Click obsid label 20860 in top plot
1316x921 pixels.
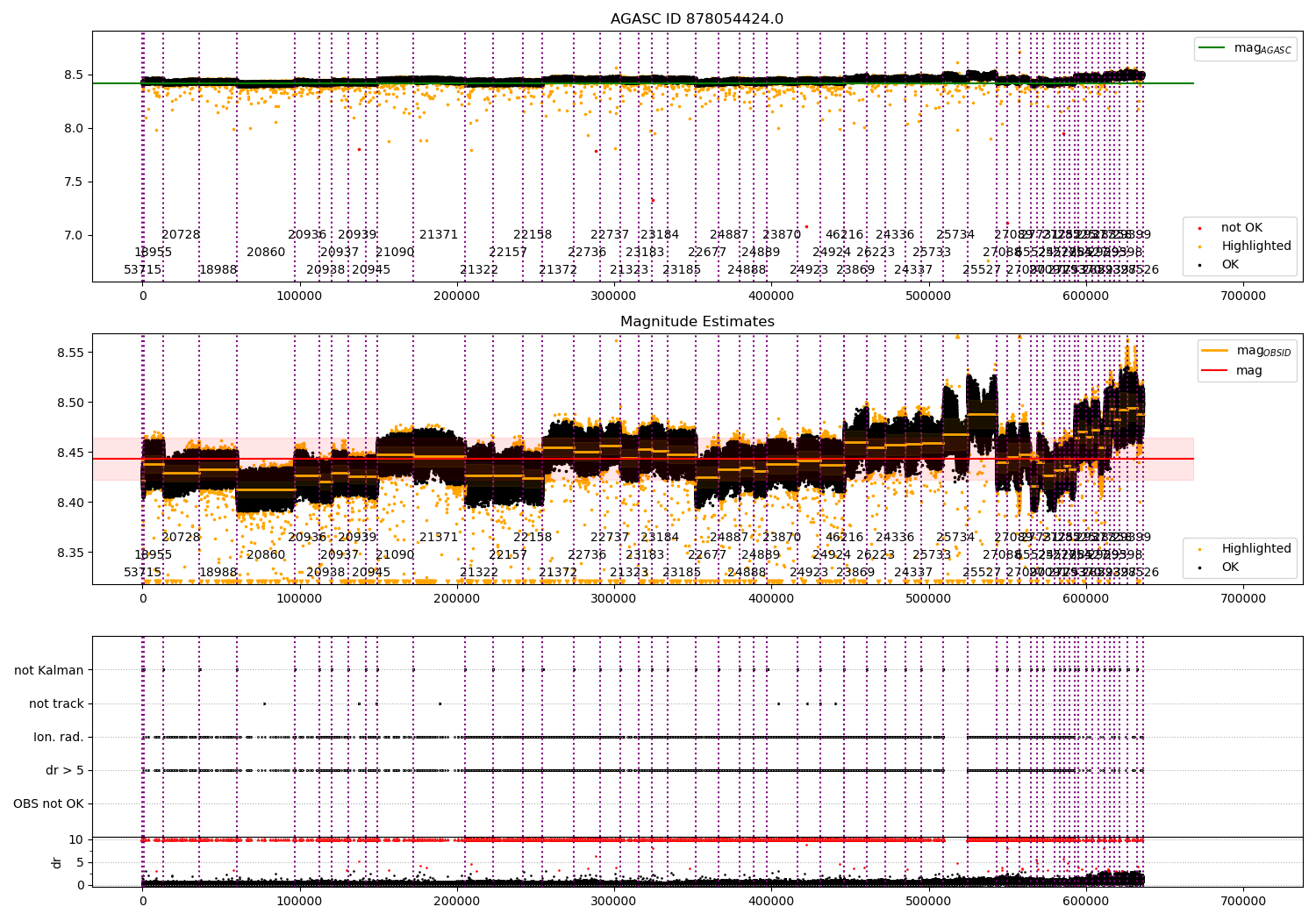click(x=266, y=253)
